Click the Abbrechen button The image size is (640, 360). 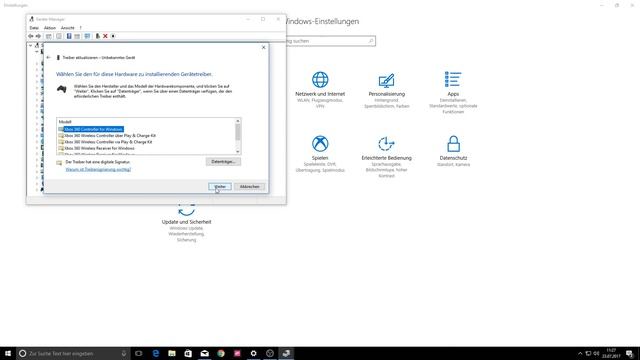click(x=249, y=187)
